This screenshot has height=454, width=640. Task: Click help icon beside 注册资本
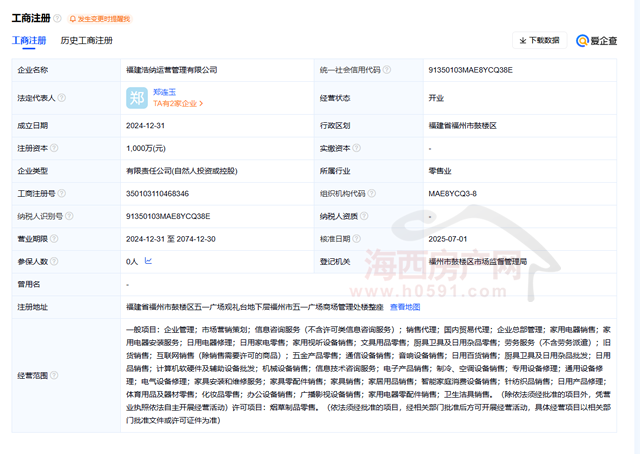tap(53, 148)
